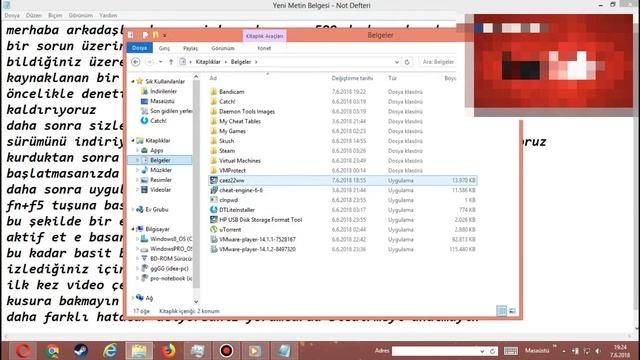Select the Kitaplık Araçları contextual tab
Screen dimensions: 640x360
pos(264,36)
